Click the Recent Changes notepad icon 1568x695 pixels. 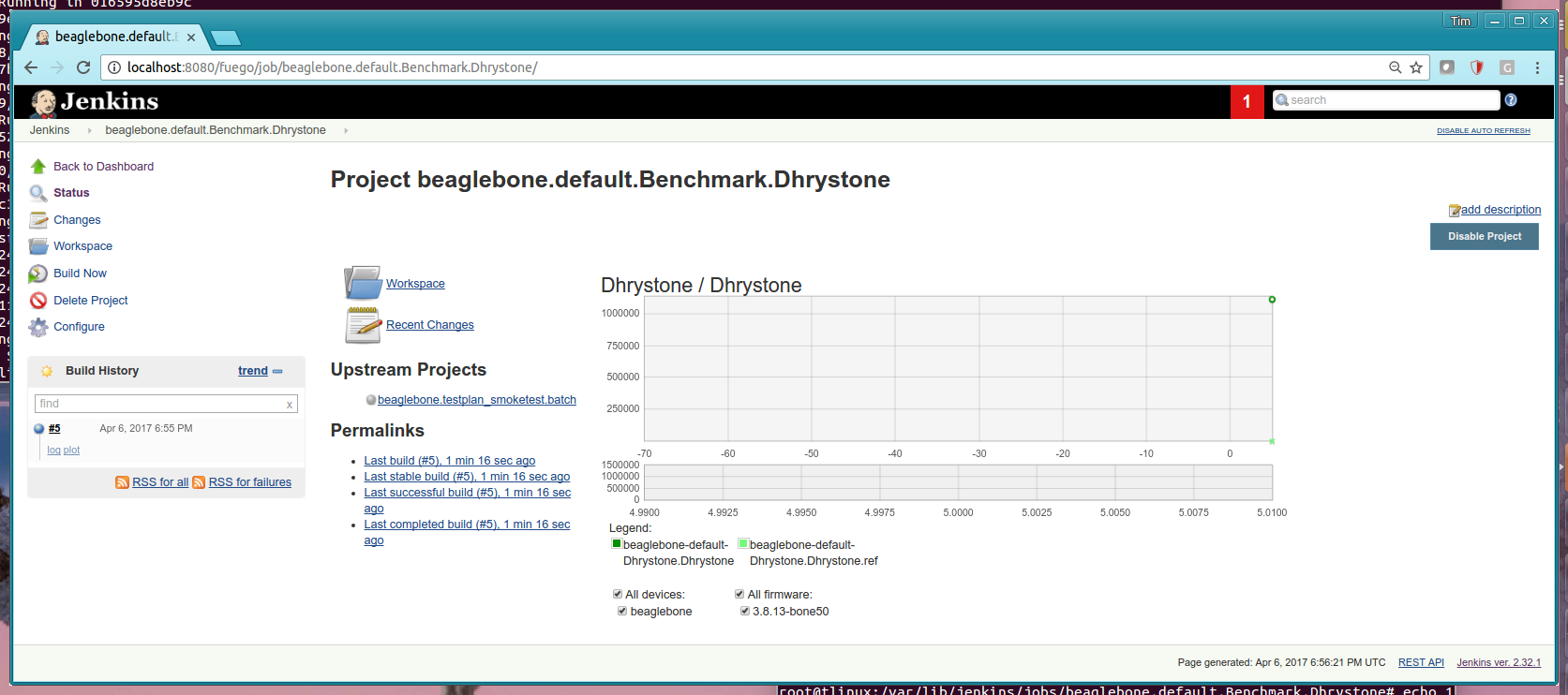[x=363, y=325]
